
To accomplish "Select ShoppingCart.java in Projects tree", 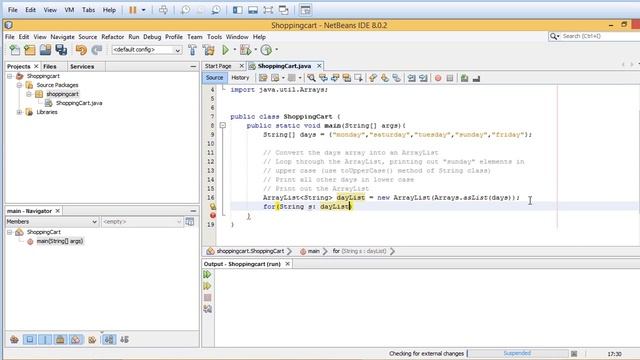I will (79, 103).
